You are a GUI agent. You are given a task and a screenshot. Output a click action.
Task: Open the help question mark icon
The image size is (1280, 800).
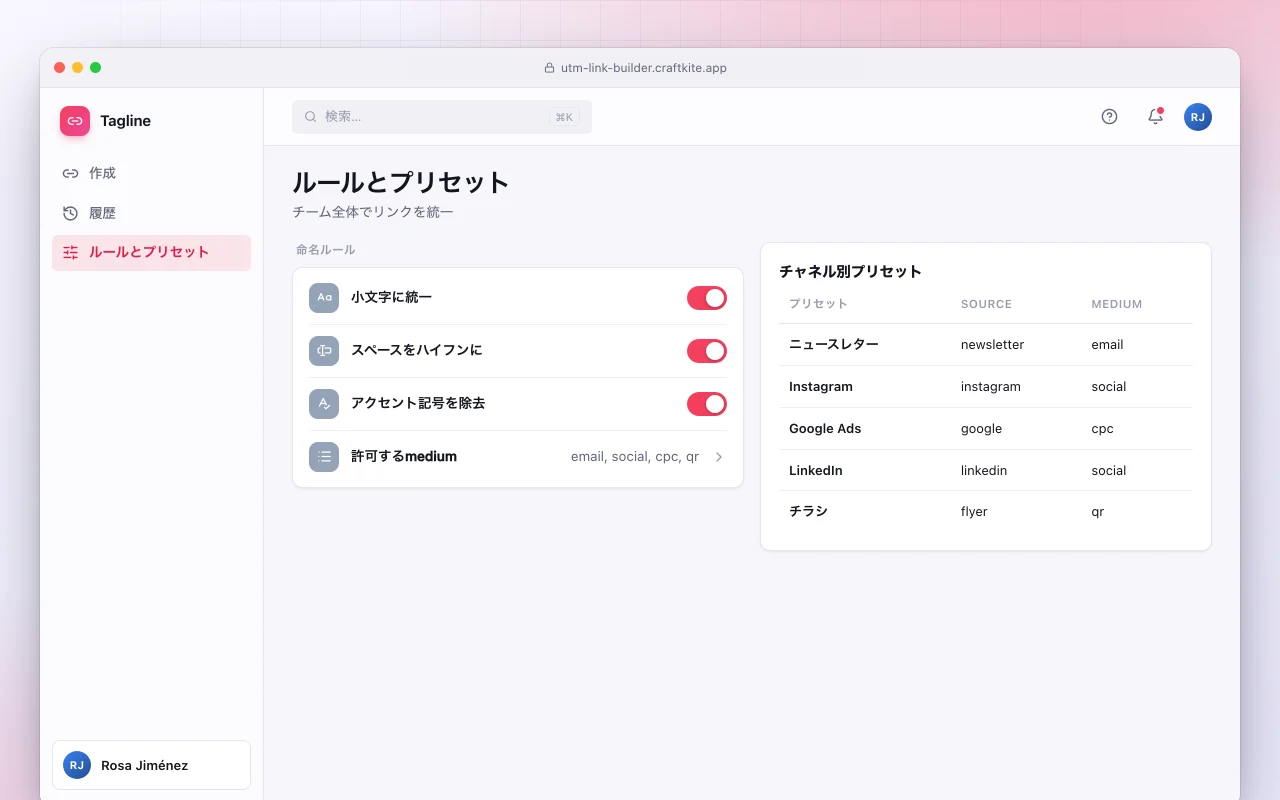[x=1109, y=117]
